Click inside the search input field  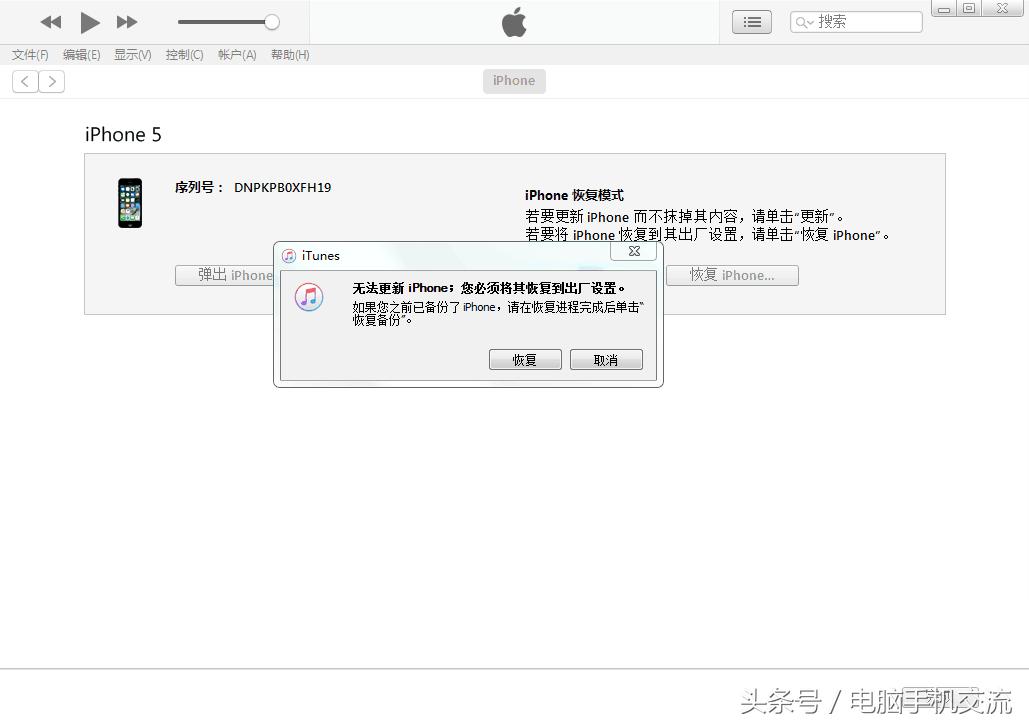[x=865, y=21]
